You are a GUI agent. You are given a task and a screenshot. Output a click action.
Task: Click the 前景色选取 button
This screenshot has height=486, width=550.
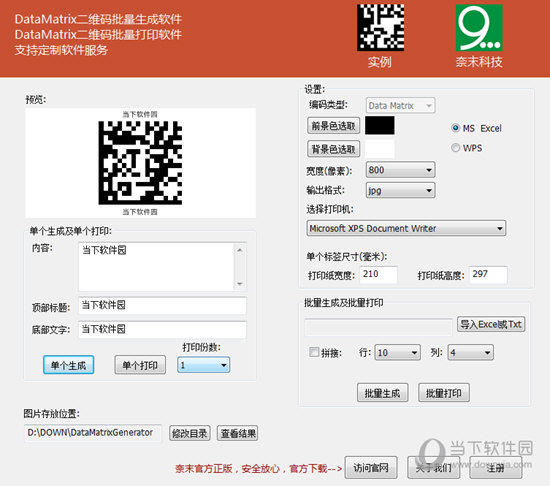point(334,126)
